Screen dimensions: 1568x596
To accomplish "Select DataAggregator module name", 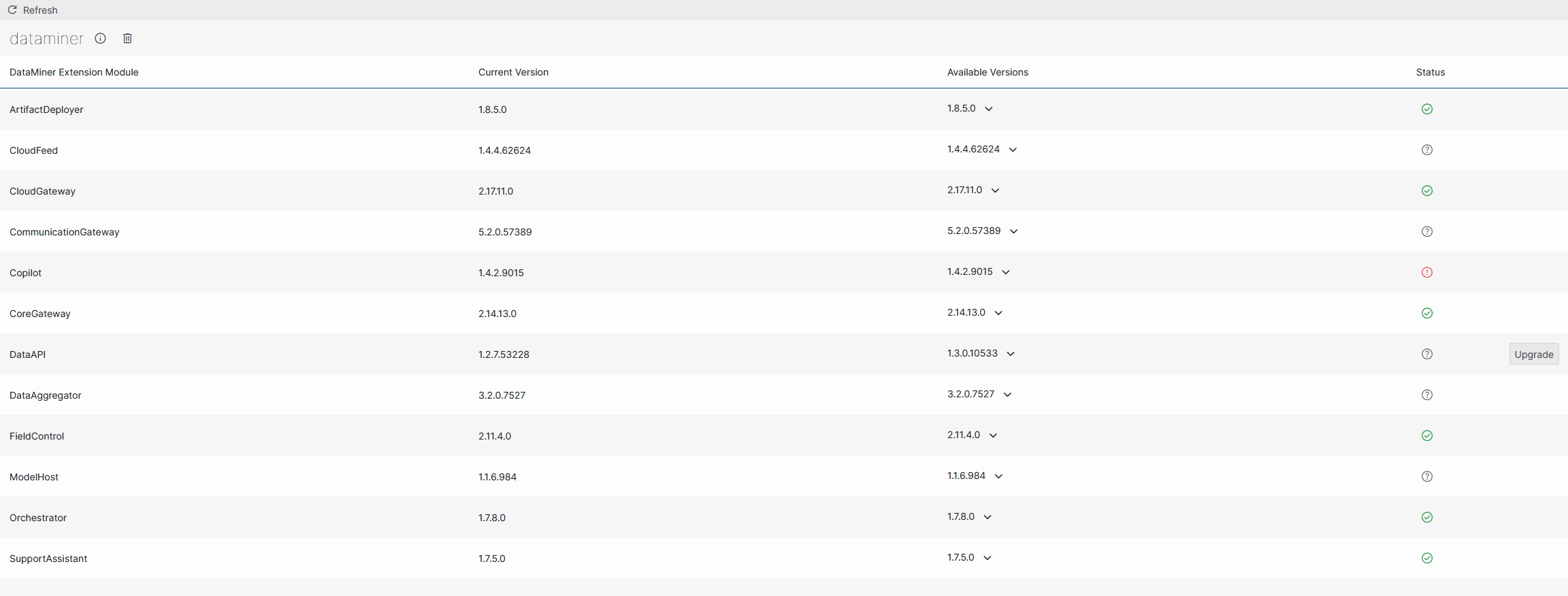I will click(x=46, y=395).
